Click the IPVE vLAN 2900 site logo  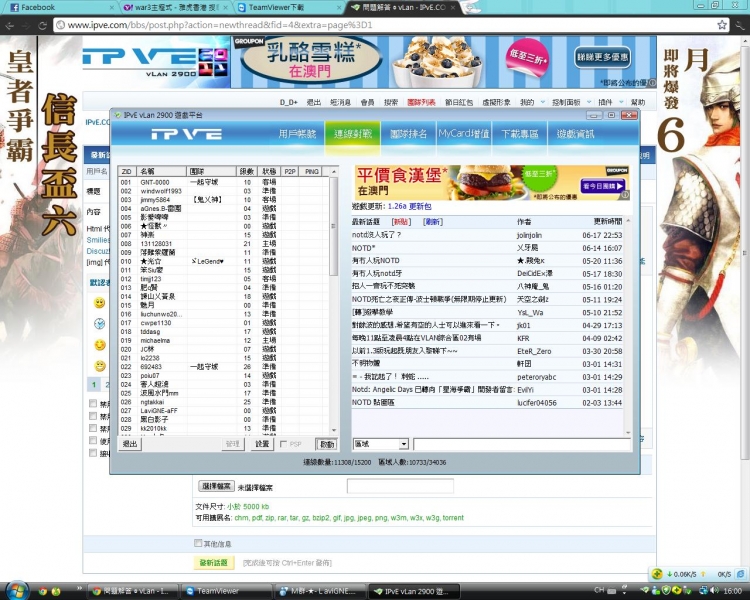coord(154,61)
